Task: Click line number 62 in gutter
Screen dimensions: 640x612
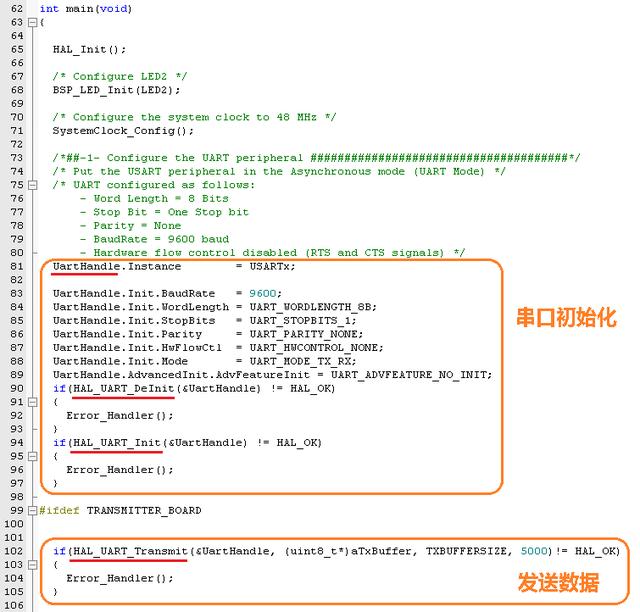Action: click(x=17, y=9)
